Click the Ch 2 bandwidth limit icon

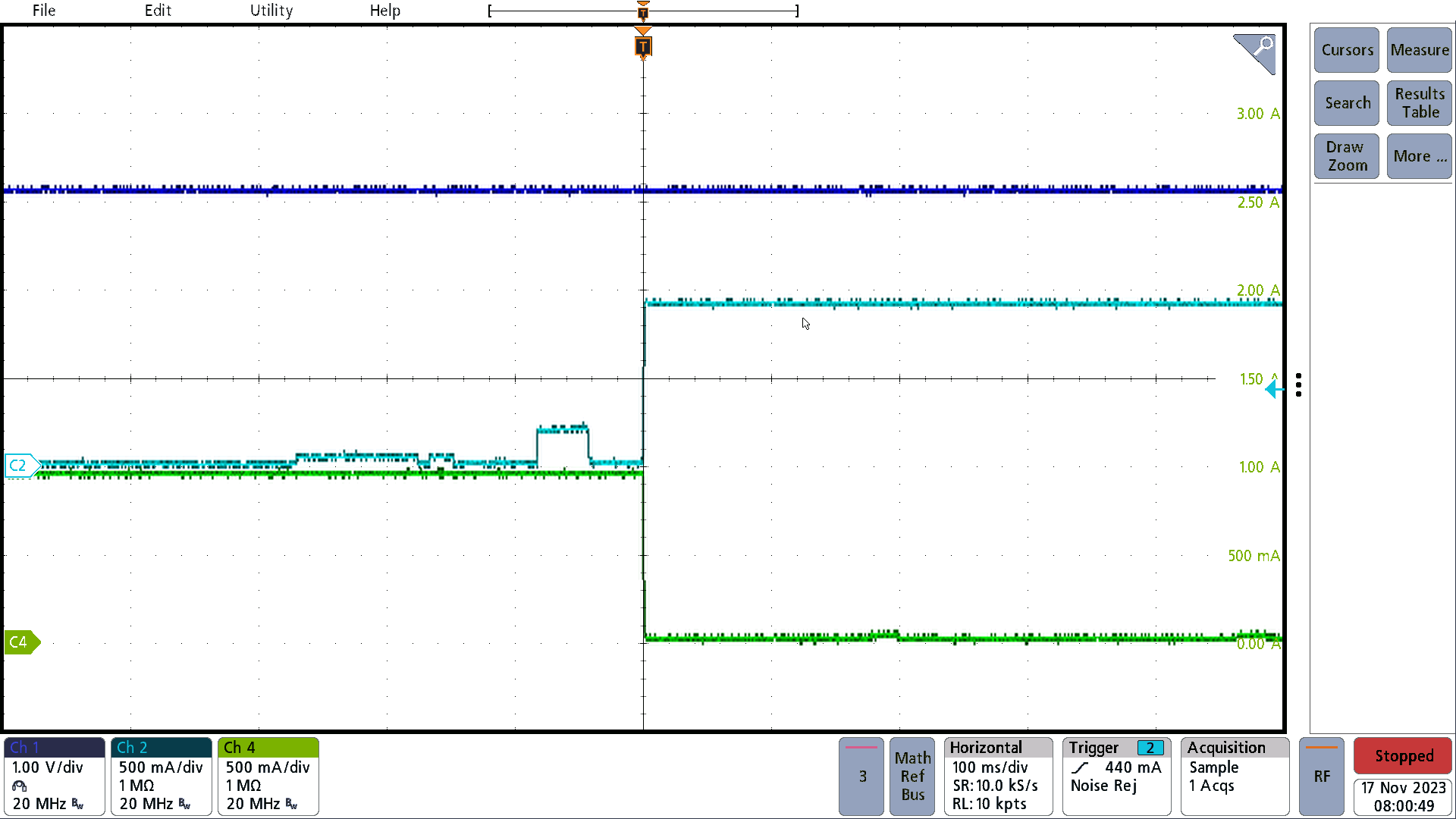pos(185,805)
